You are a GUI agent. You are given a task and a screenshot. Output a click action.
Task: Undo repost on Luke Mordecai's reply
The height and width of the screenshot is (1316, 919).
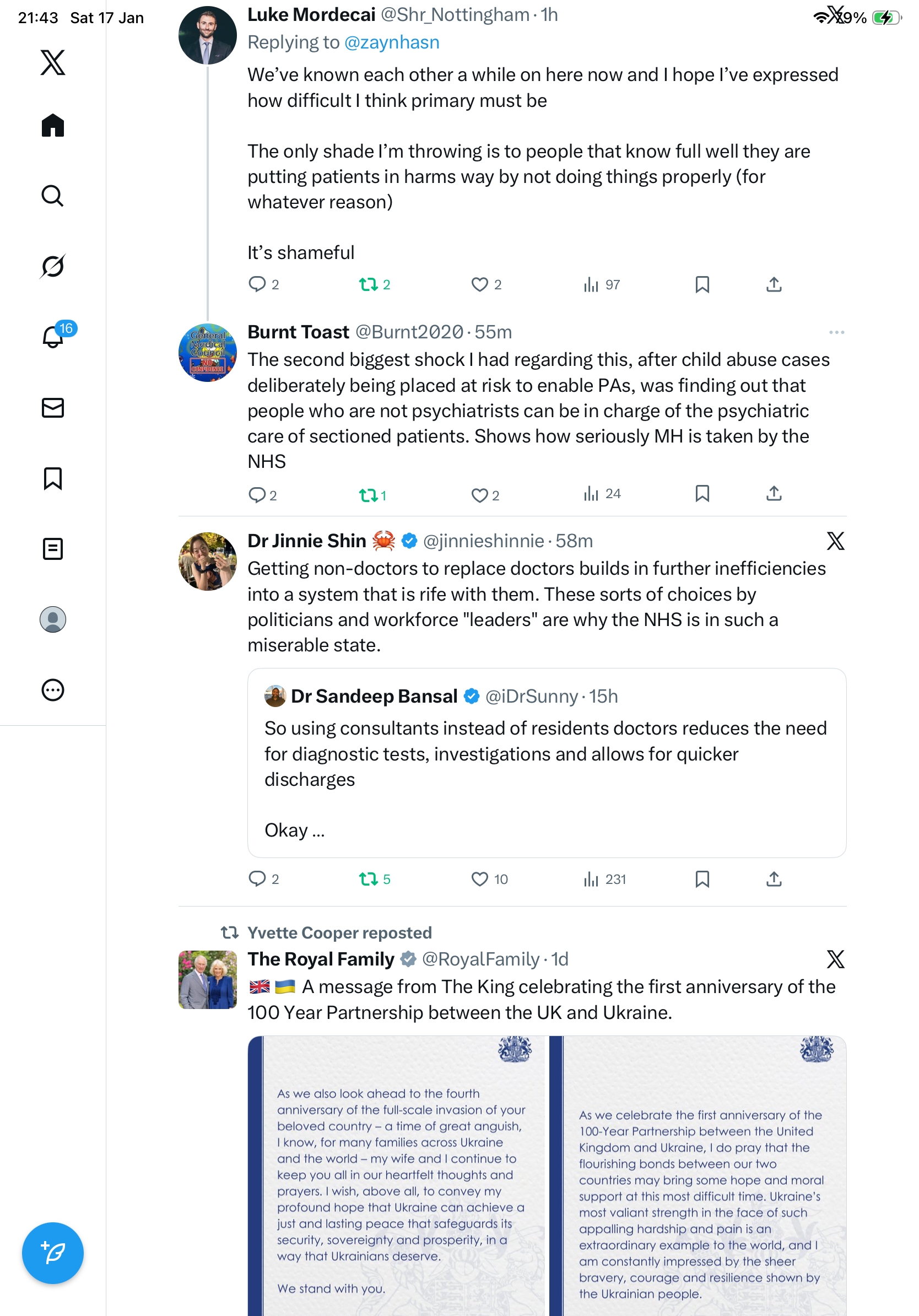point(368,284)
